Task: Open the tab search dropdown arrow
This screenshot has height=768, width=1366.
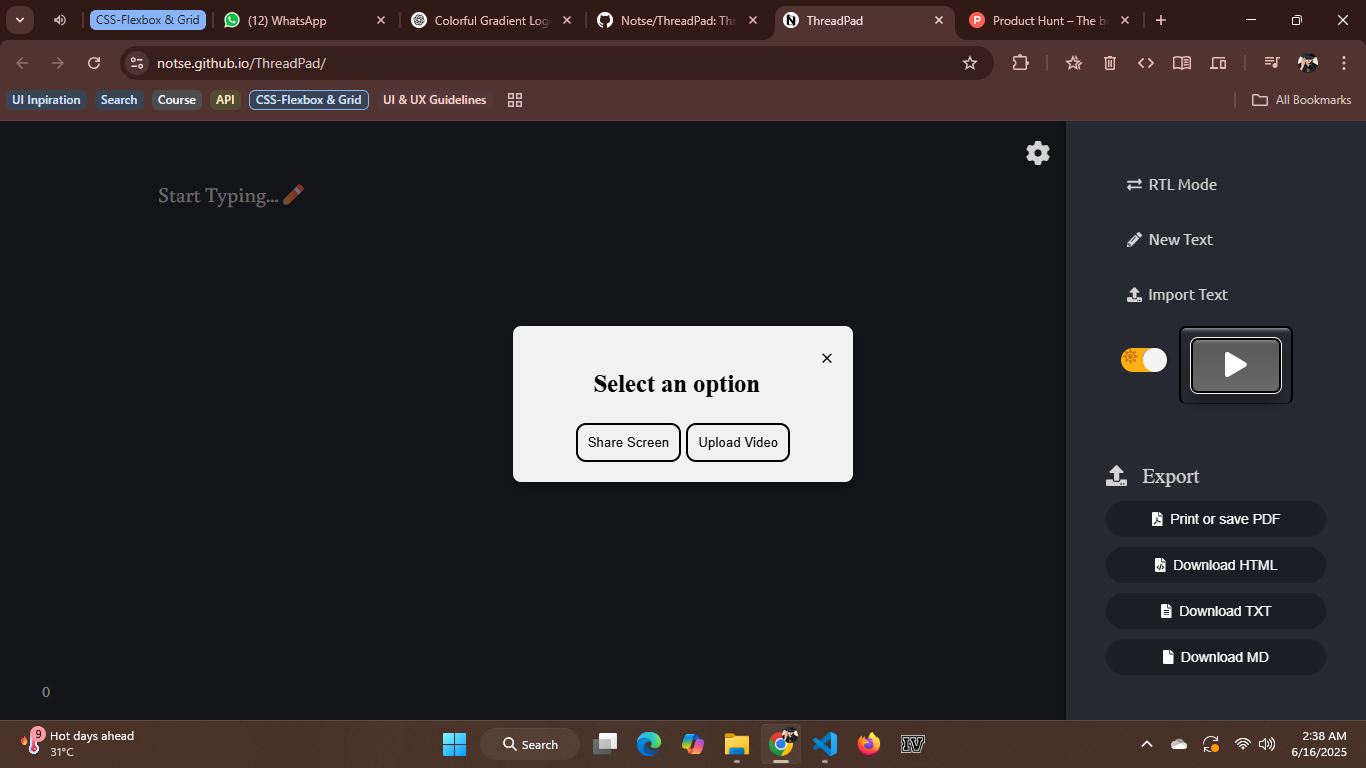Action: (20, 20)
